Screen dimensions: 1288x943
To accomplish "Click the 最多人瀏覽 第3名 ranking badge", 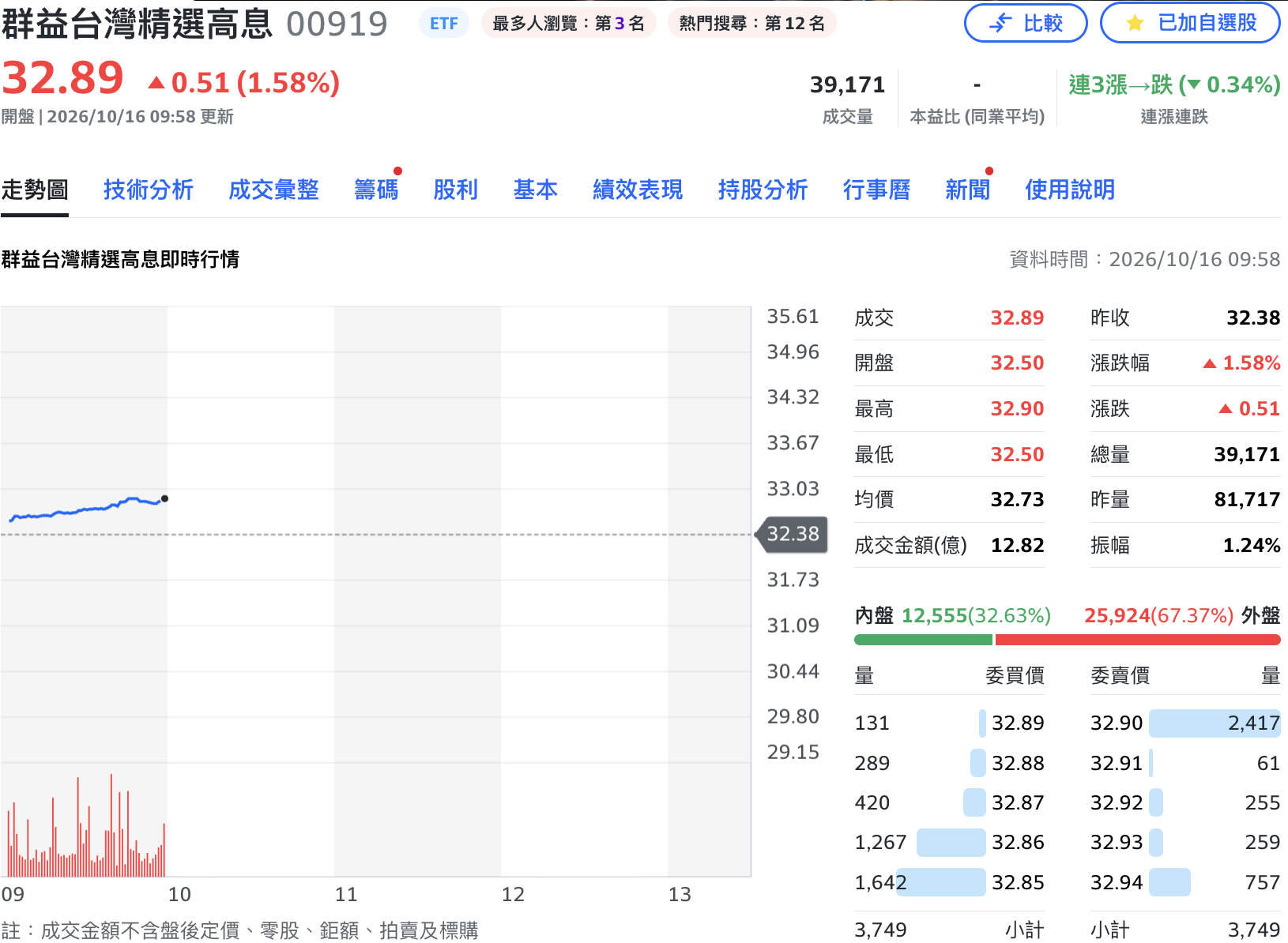I will click(568, 24).
